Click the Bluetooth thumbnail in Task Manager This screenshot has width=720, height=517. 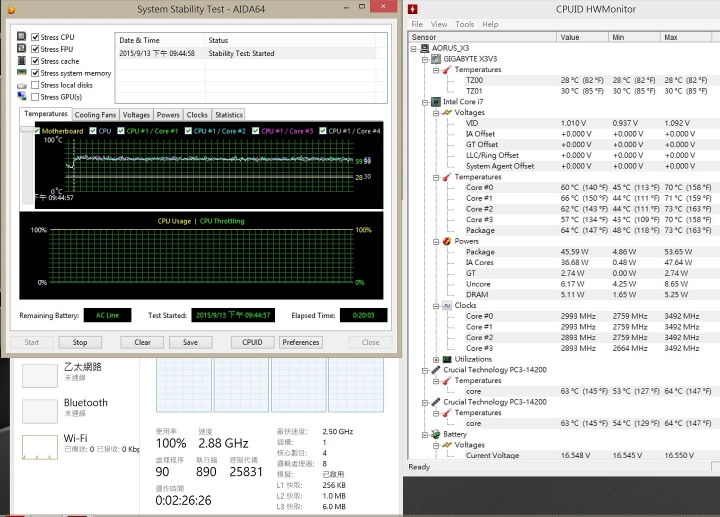pyautogui.click(x=40, y=411)
